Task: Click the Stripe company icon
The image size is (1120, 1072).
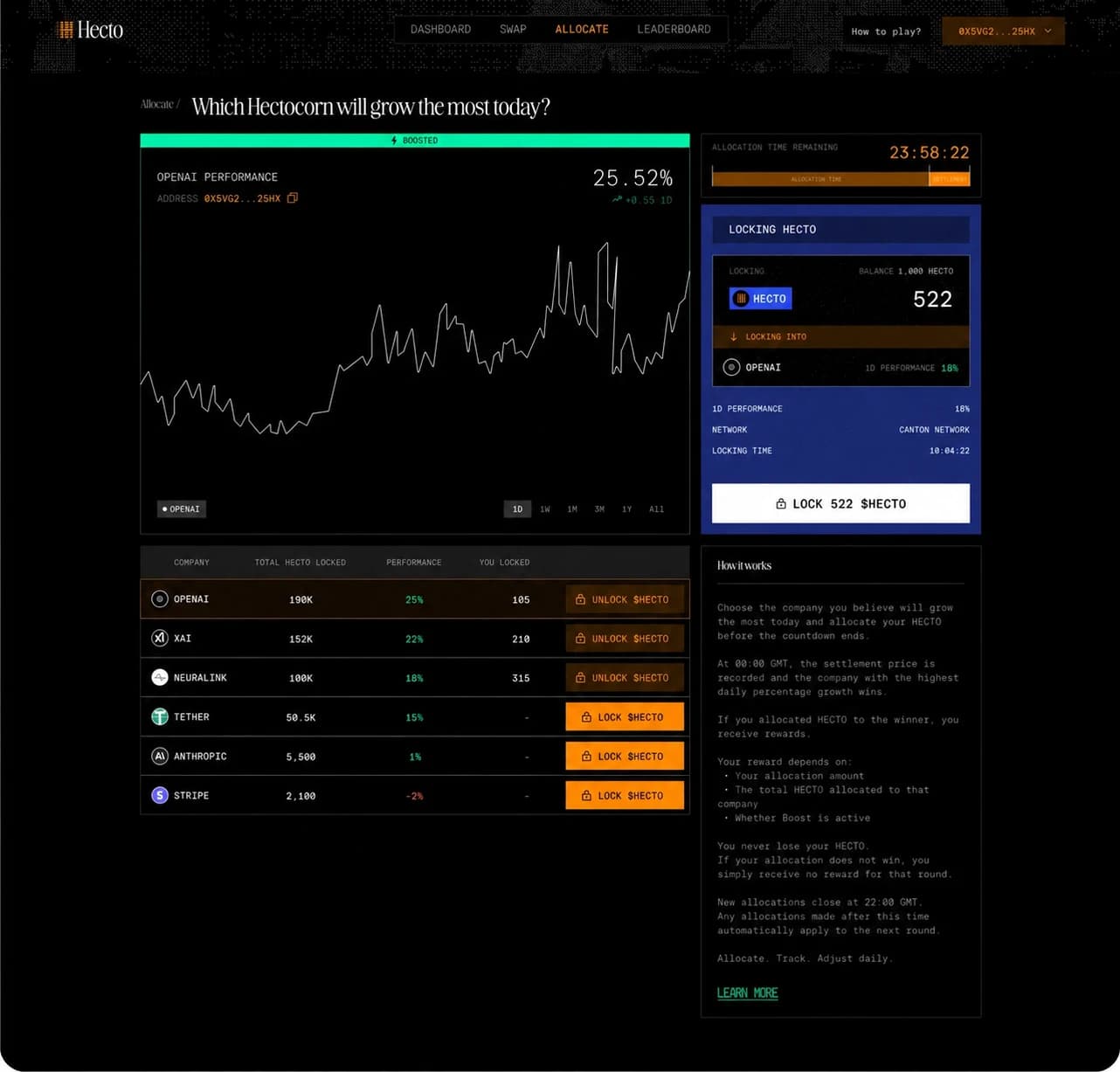Action: pyautogui.click(x=160, y=796)
